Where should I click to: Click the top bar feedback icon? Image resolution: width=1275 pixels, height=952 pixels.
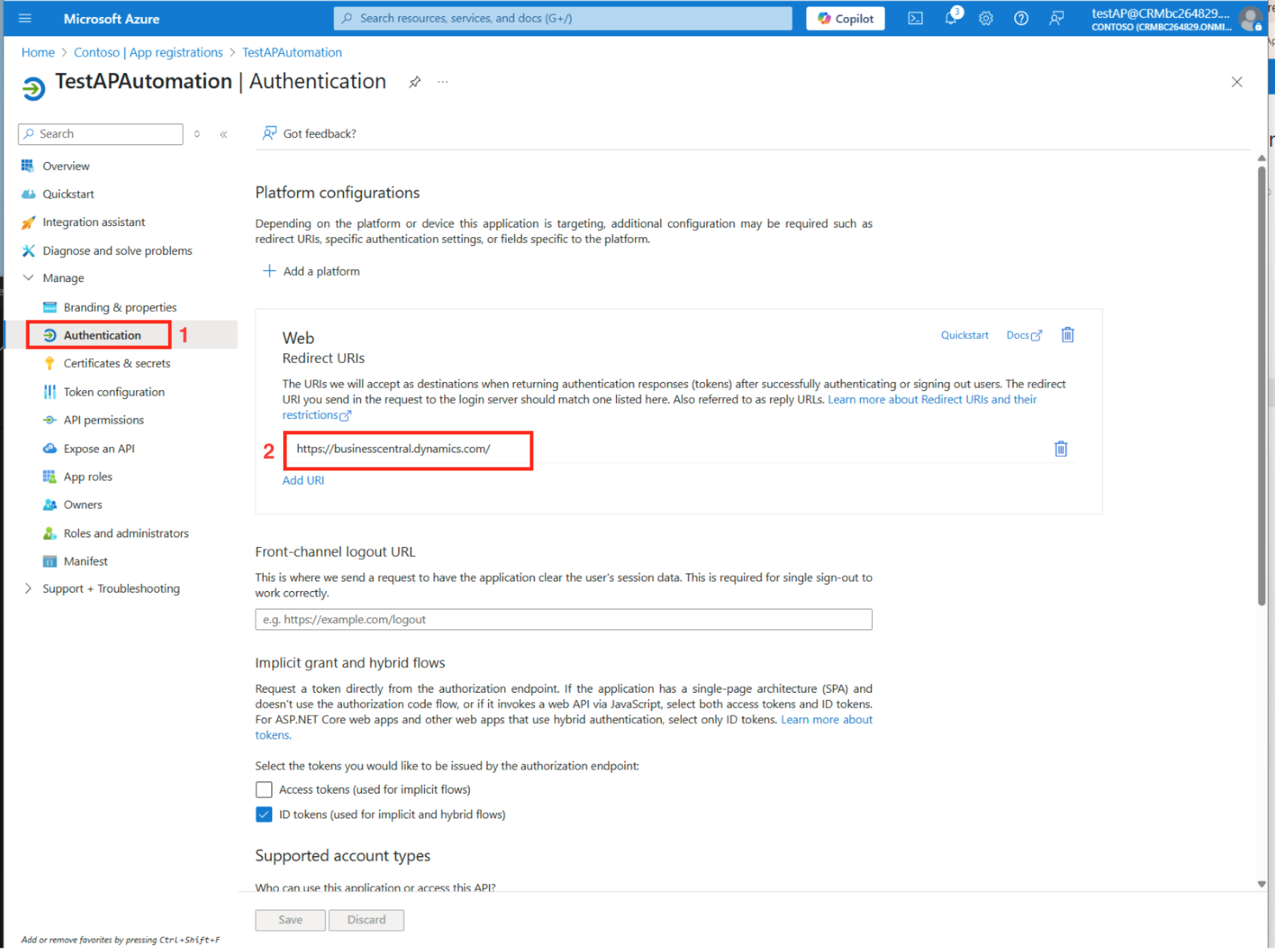(1057, 18)
